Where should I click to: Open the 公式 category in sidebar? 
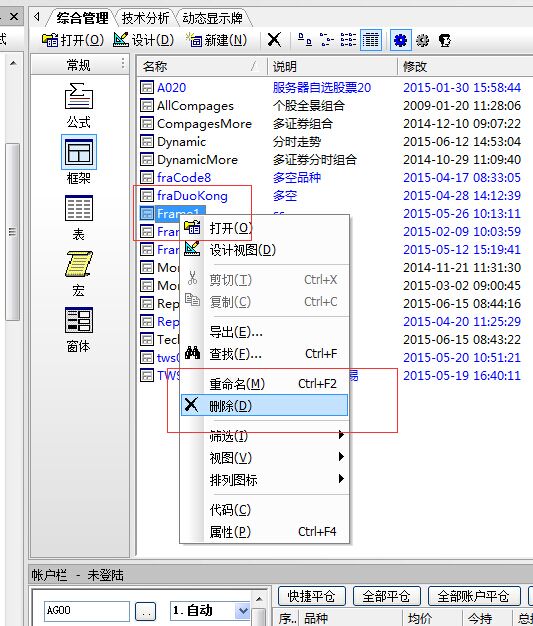(x=79, y=105)
